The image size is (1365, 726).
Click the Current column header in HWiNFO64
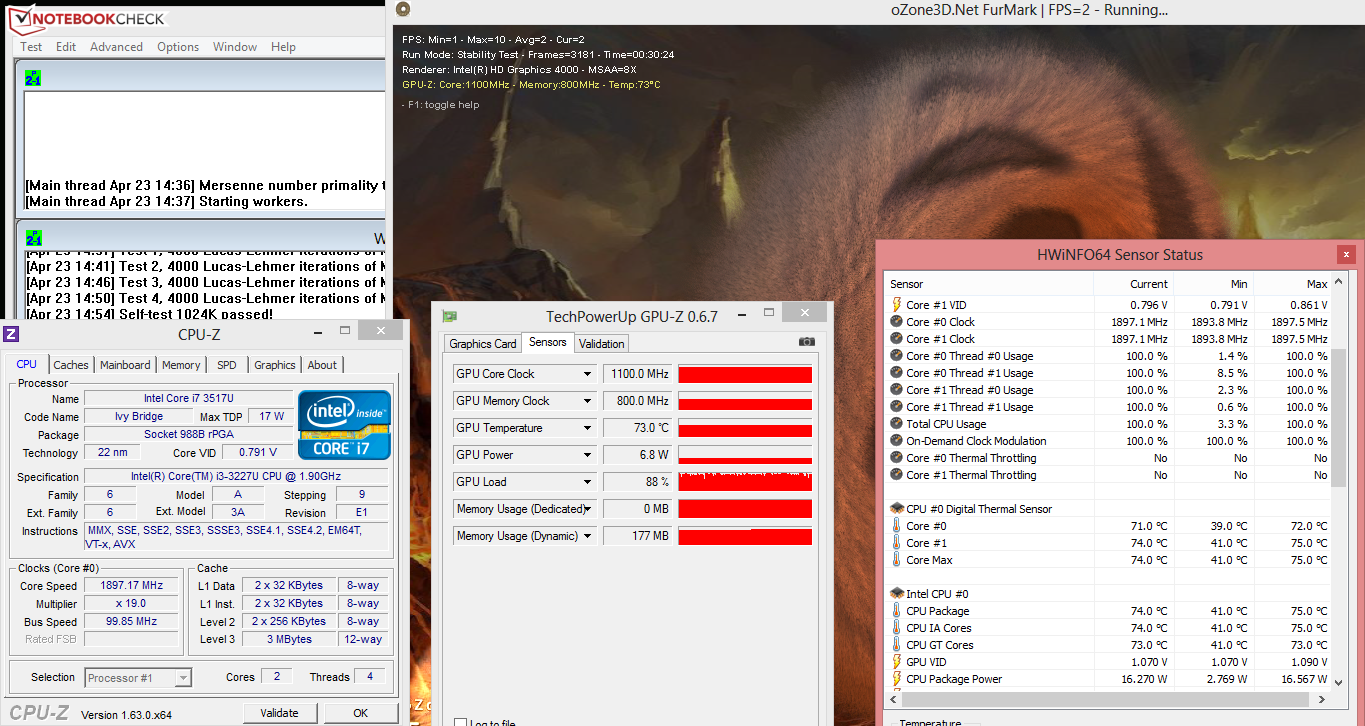coord(1134,284)
